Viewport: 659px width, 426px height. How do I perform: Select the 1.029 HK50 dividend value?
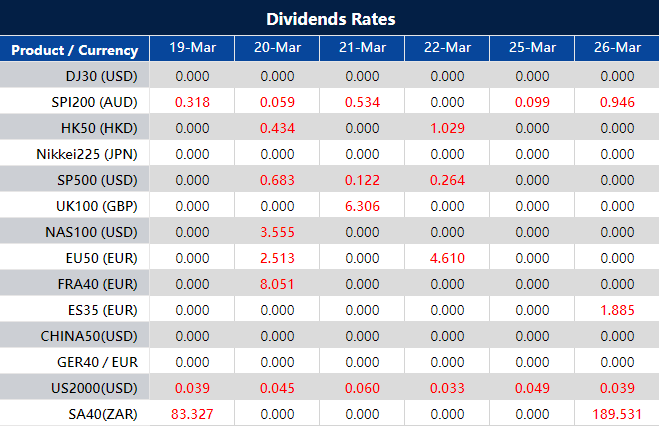447,128
